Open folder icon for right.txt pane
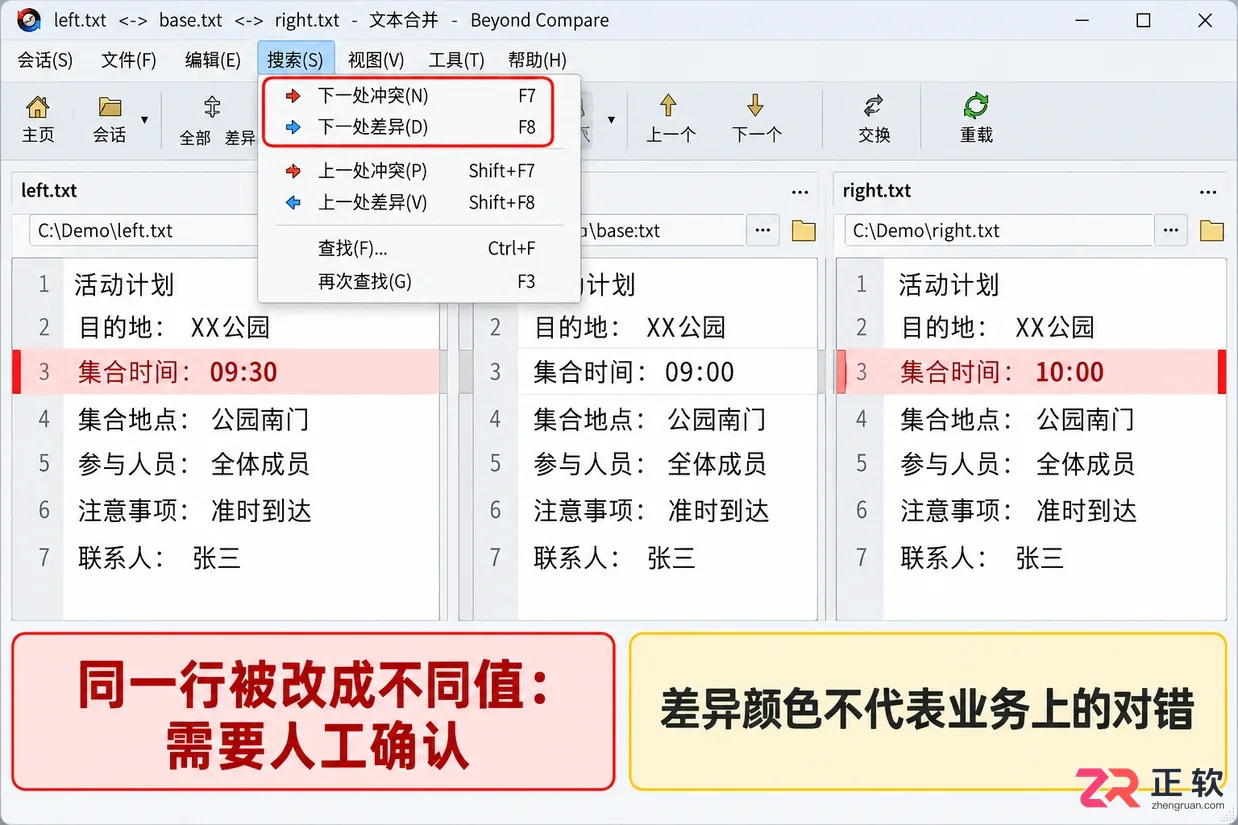This screenshot has height=825, width=1238. pyautogui.click(x=1212, y=231)
